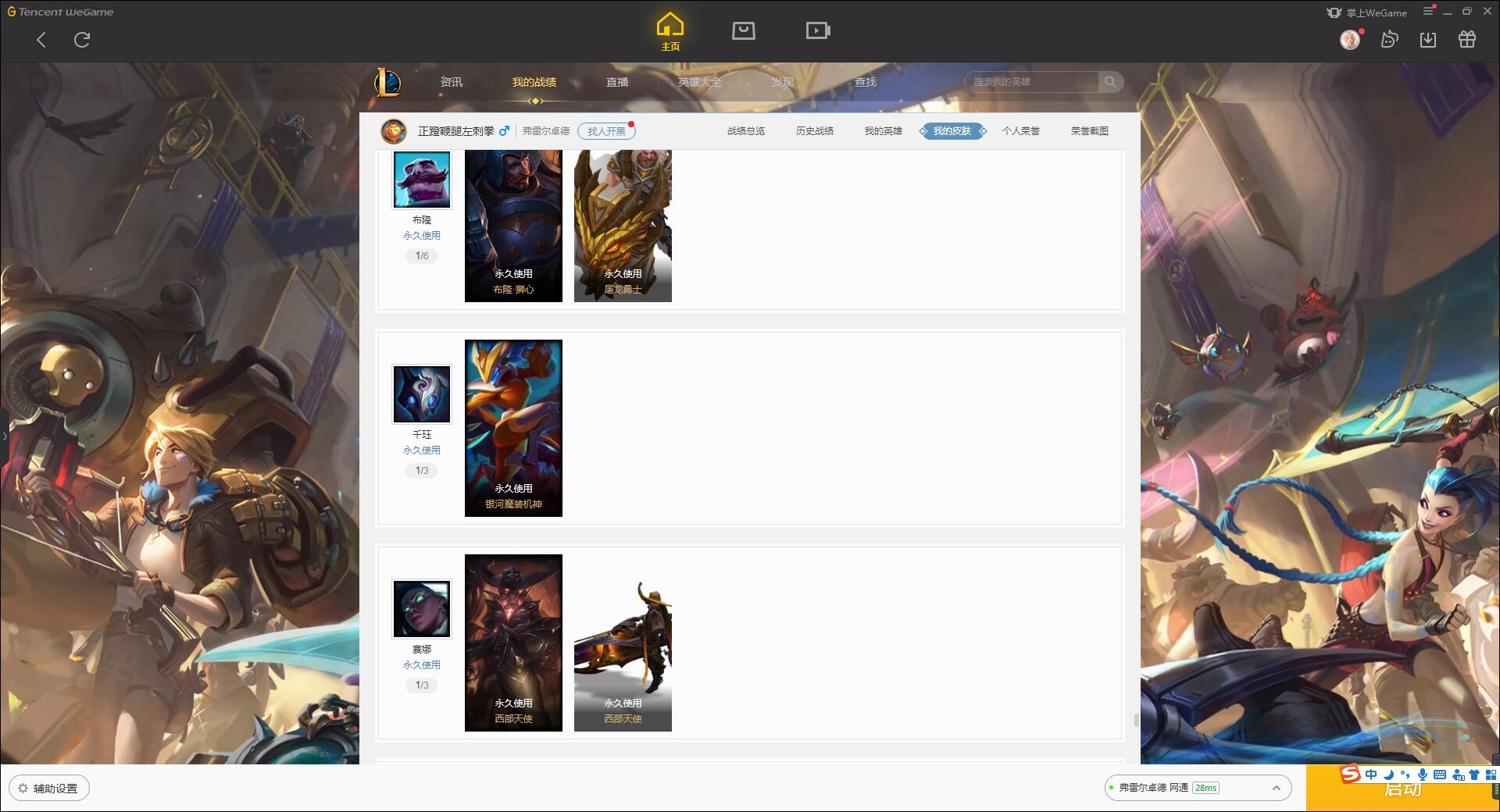
Task: Open the 屠龙勇士 skin card
Action: coord(623,226)
